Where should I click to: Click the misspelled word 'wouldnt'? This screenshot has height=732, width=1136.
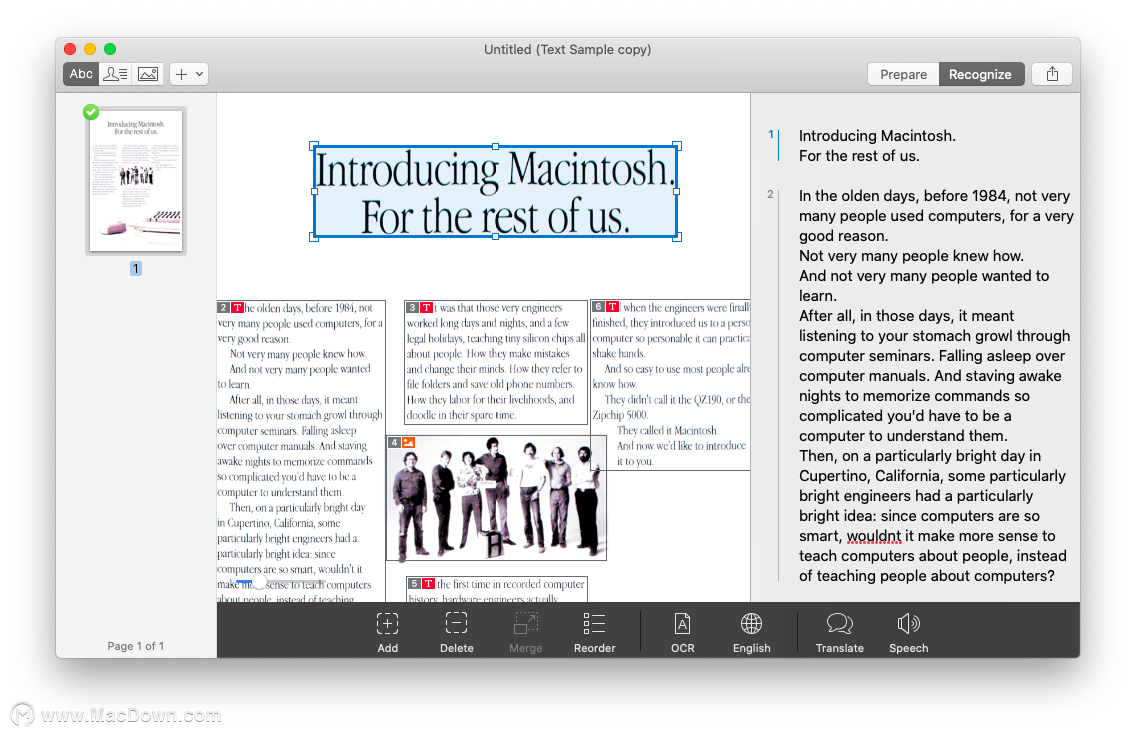tap(874, 536)
